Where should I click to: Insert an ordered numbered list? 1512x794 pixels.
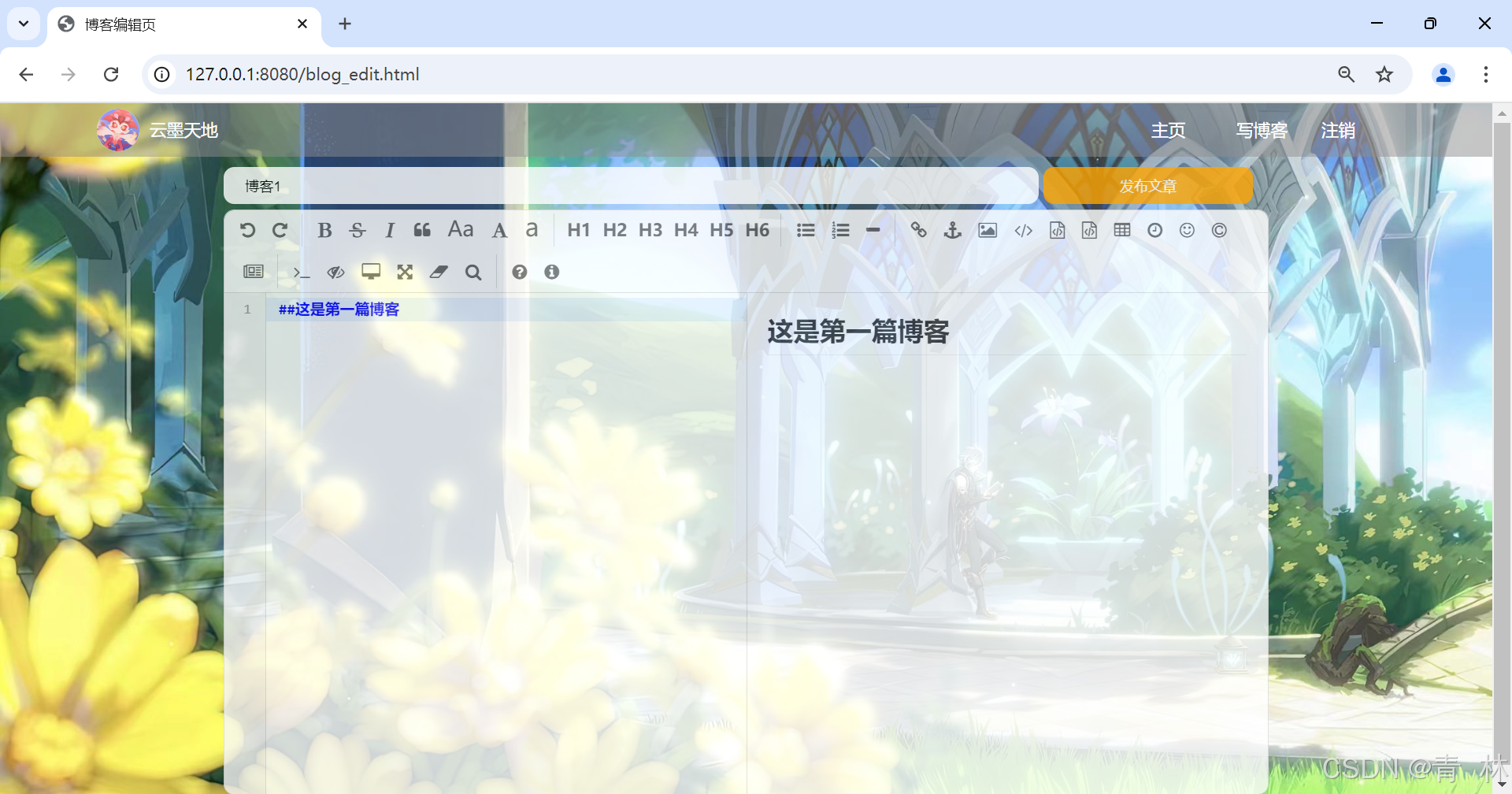[840, 230]
